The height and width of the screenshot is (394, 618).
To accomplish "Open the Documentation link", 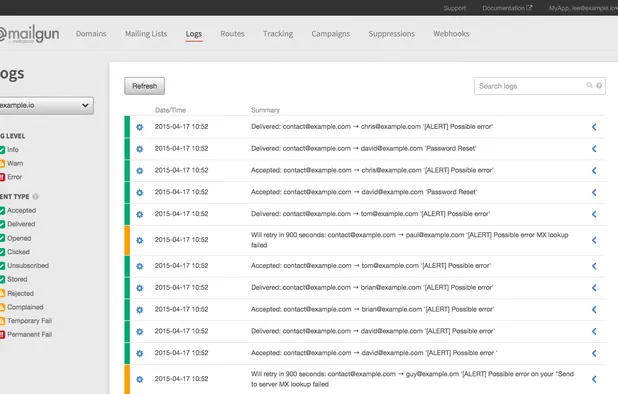I will pos(507,8).
